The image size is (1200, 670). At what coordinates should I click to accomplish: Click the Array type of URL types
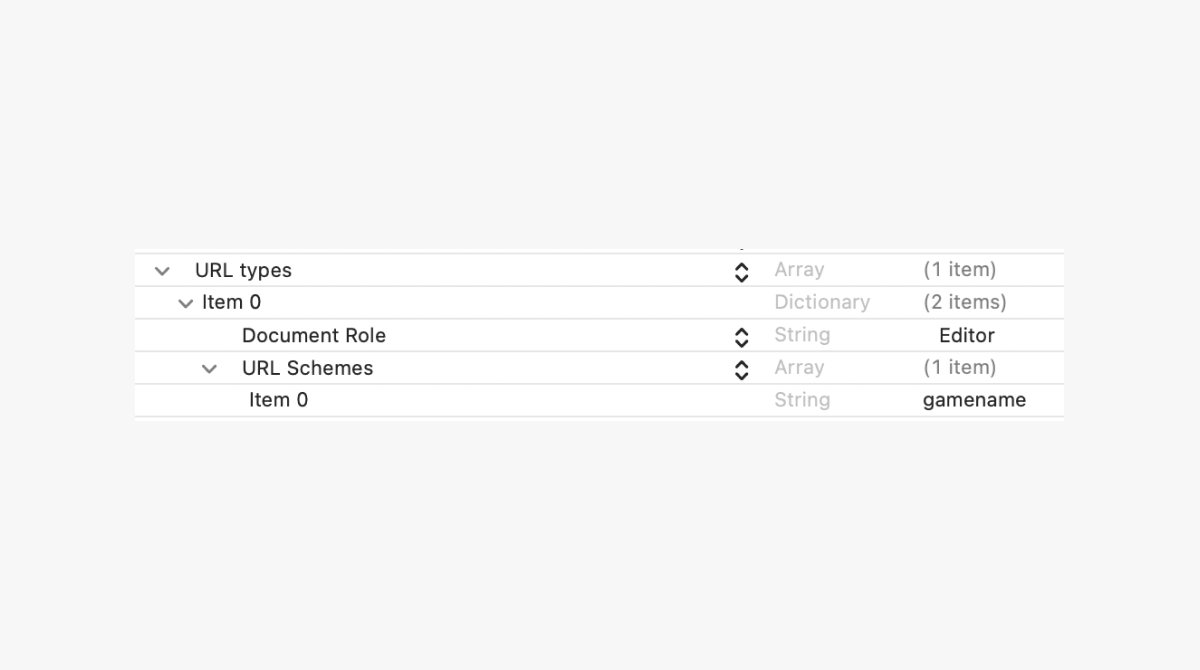click(799, 270)
